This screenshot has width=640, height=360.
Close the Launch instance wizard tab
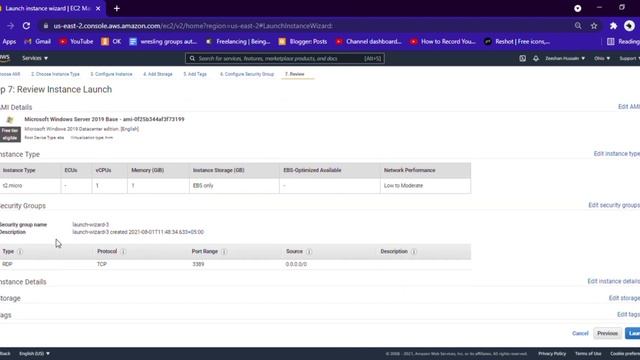coord(98,9)
